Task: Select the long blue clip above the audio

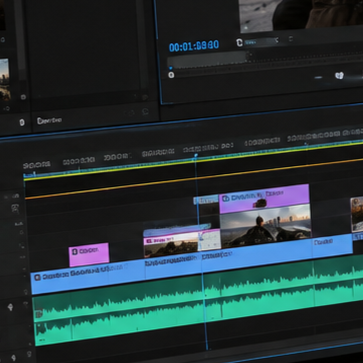Action: pyautogui.click(x=192, y=263)
